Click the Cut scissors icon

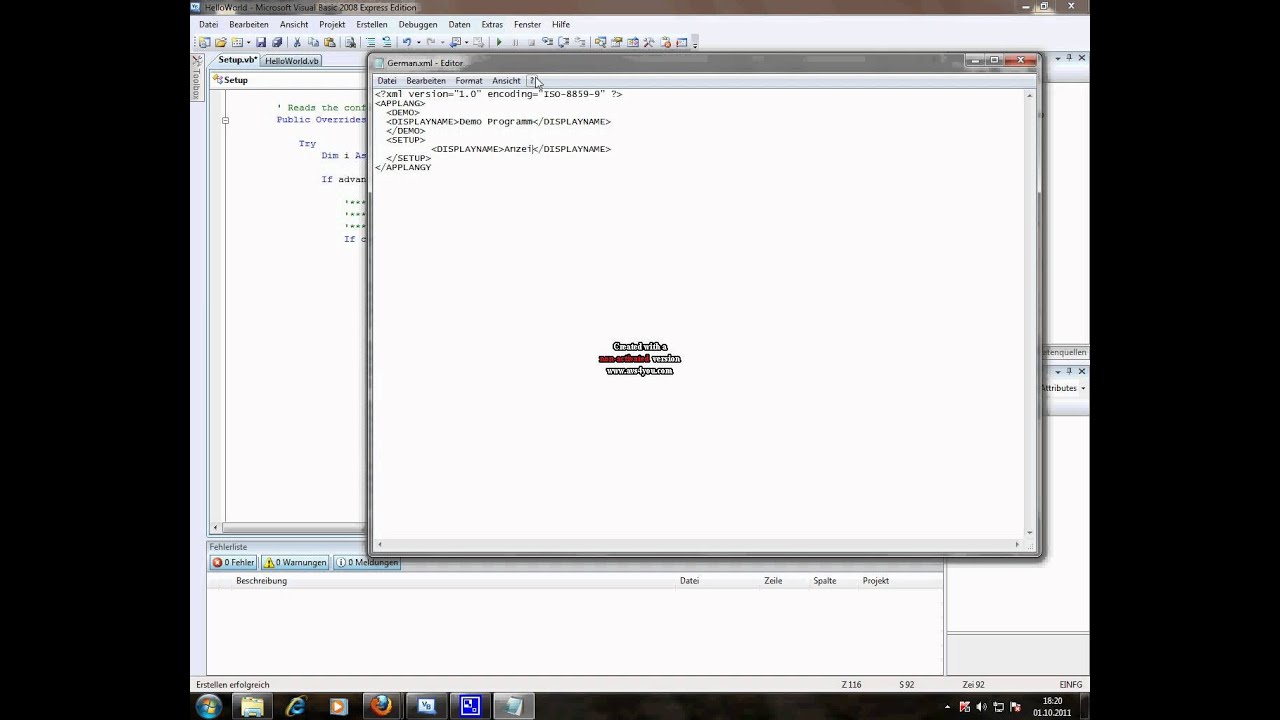297,42
